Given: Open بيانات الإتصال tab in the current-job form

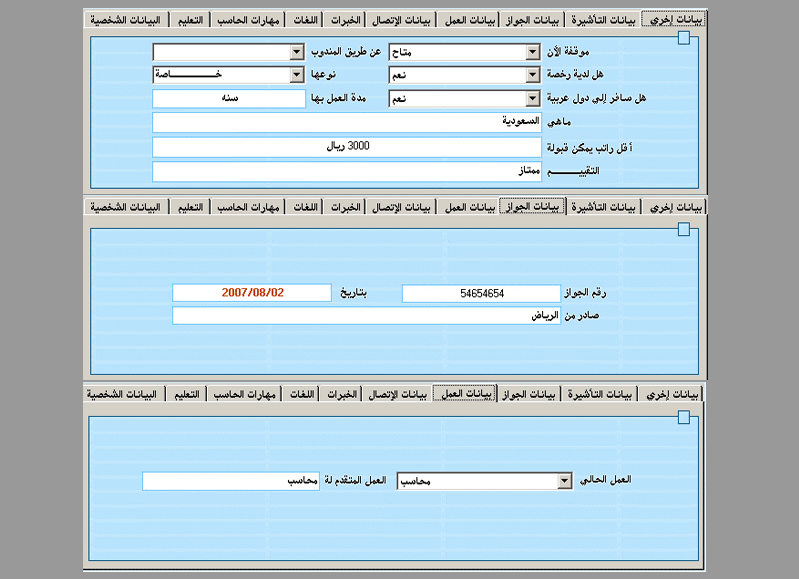Looking at the screenshot, I should click(x=397, y=394).
